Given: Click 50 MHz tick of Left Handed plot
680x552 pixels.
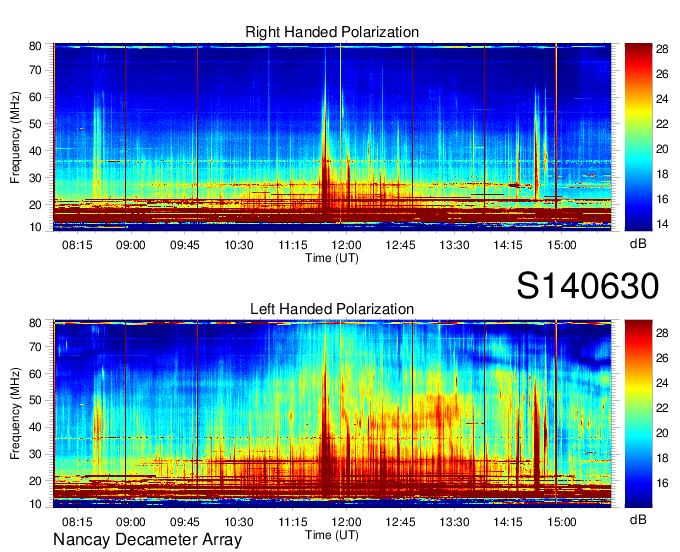Looking at the screenshot, I should tap(35, 400).
